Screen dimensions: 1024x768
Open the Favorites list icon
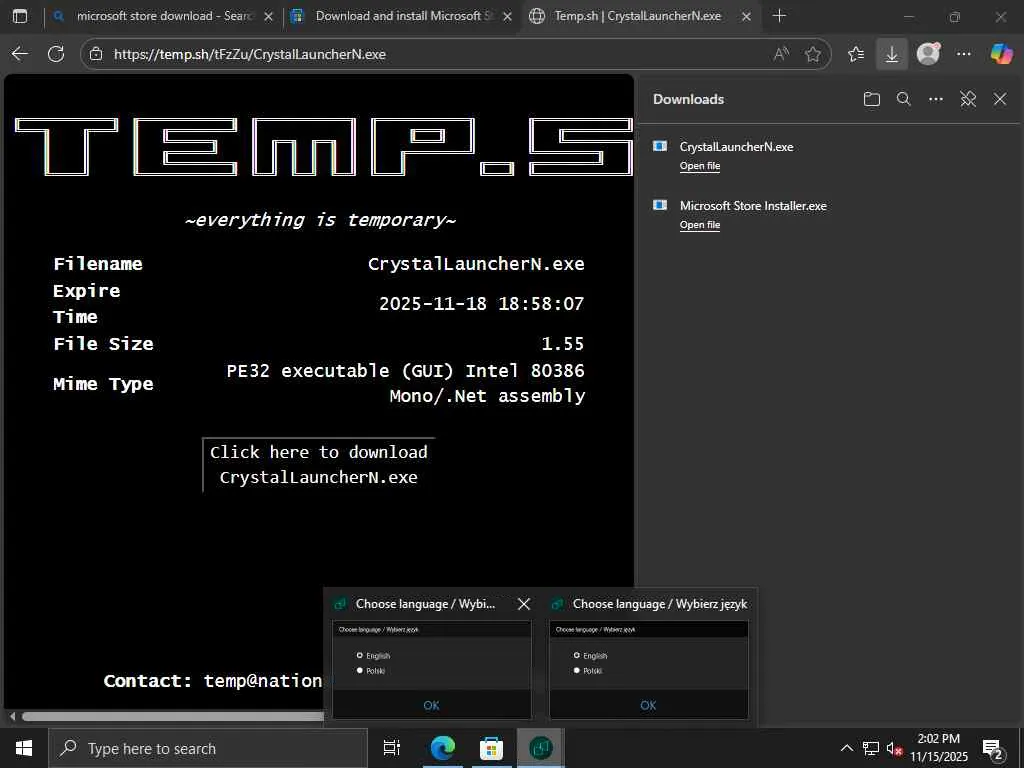point(856,54)
